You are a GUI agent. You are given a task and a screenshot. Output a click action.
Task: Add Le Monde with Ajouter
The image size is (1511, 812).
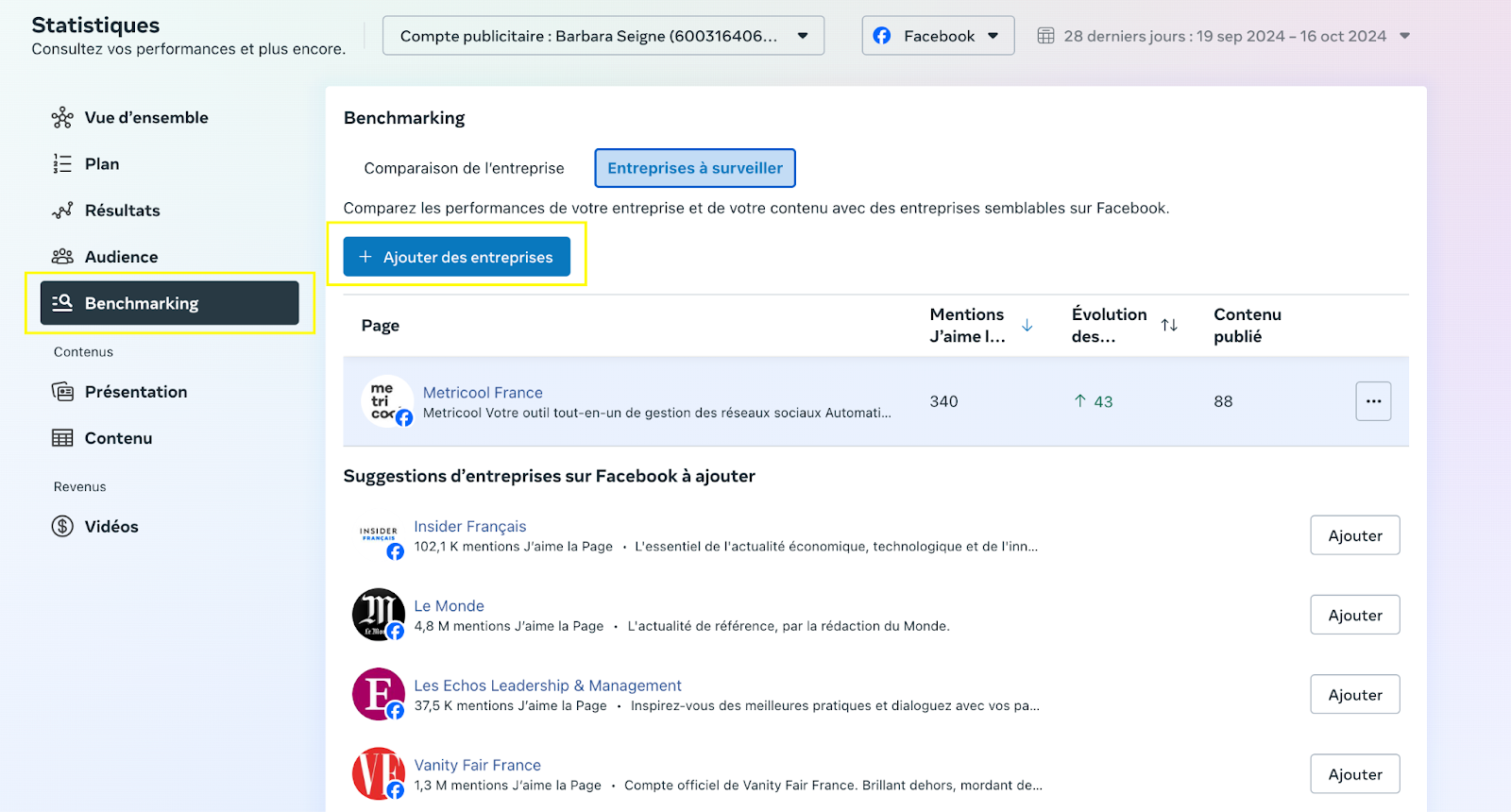tap(1355, 615)
